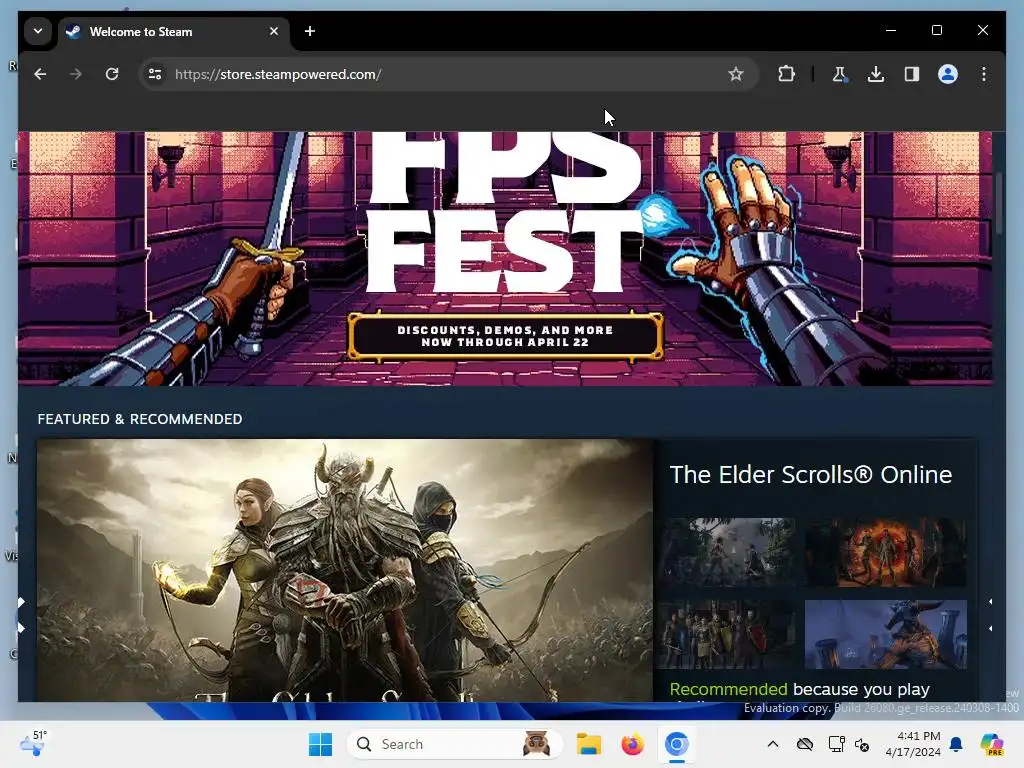The width and height of the screenshot is (1024, 768).
Task: View the blue dragon creature screenshot thumbnail
Action: tap(886, 634)
